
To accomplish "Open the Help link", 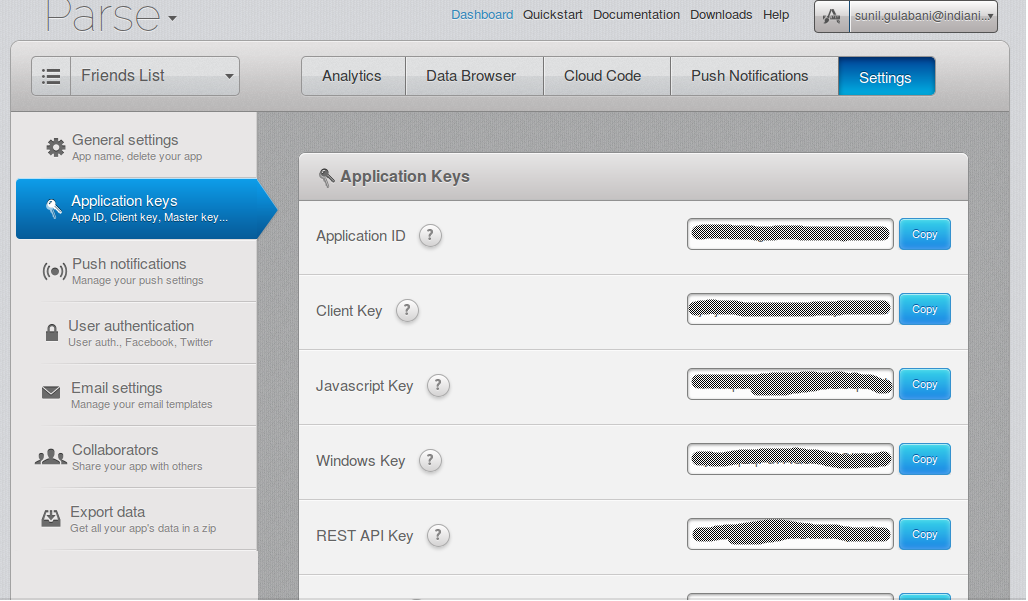I will tap(776, 14).
